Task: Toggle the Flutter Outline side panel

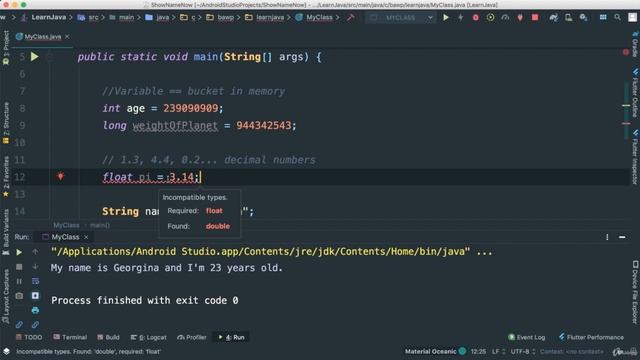Action: coord(635,93)
